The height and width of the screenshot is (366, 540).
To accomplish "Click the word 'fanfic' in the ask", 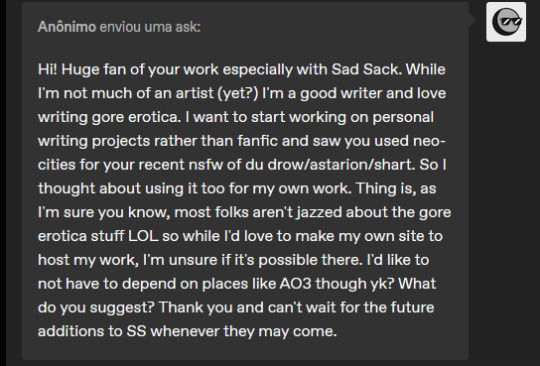I will coord(257,141).
